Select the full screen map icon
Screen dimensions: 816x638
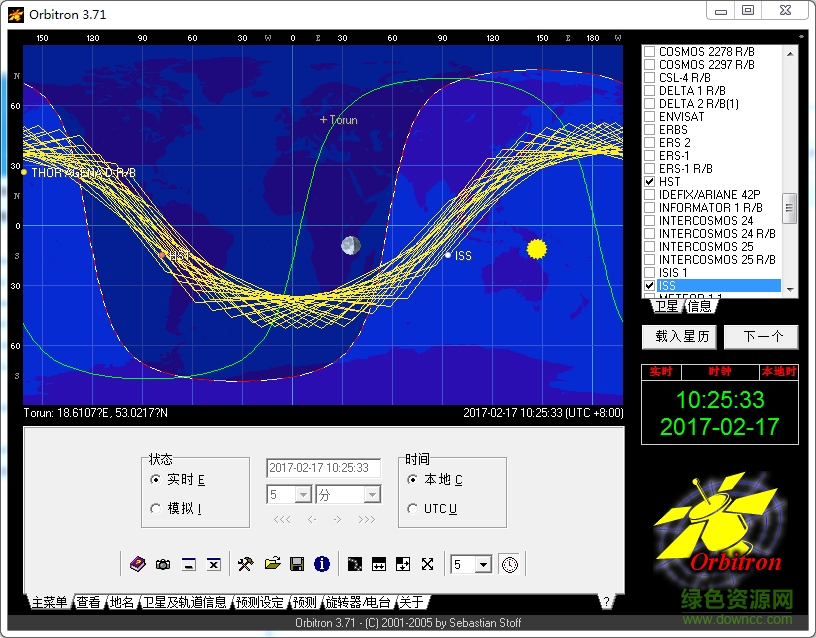427,564
